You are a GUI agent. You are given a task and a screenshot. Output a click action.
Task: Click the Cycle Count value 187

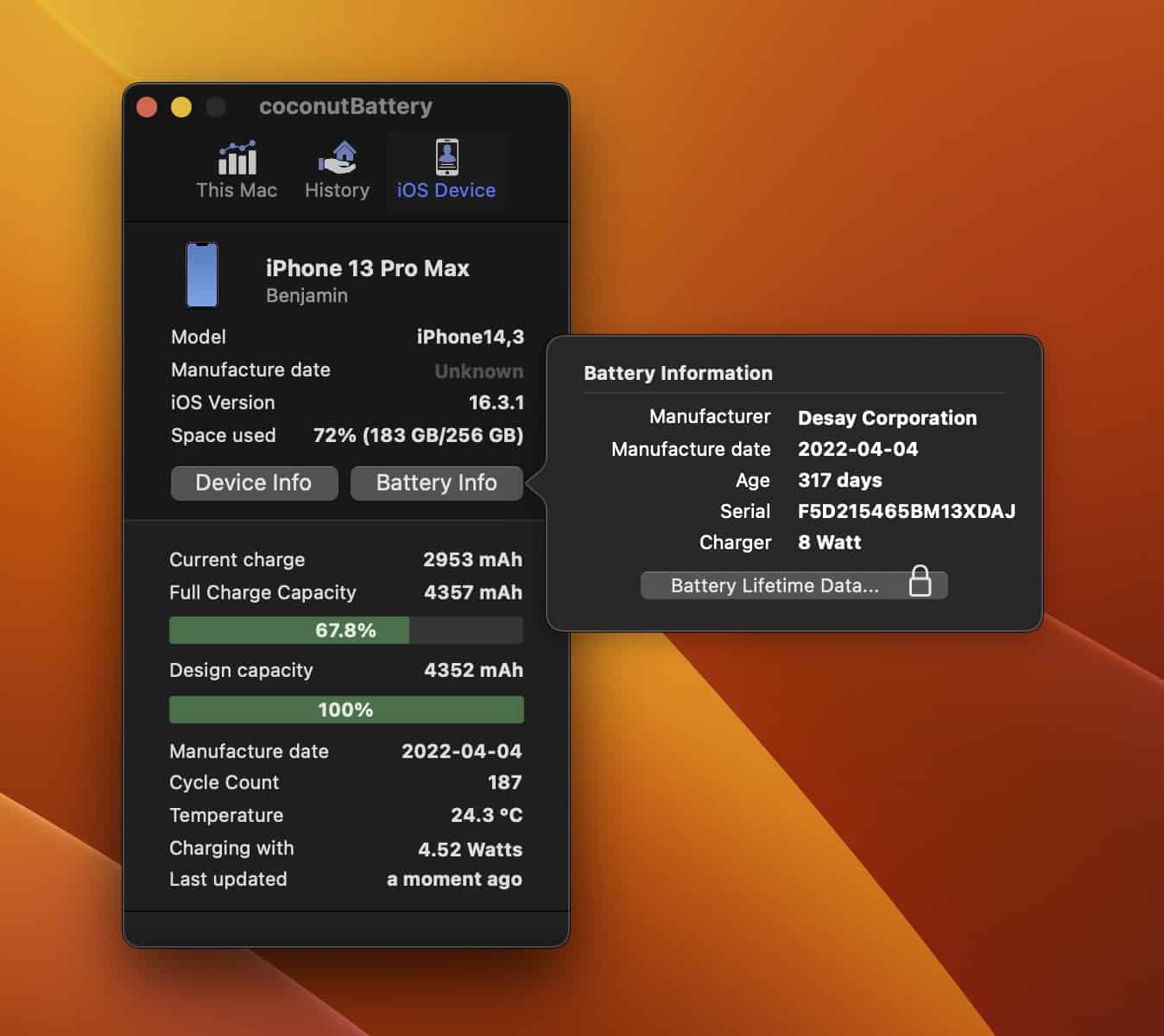click(x=504, y=782)
